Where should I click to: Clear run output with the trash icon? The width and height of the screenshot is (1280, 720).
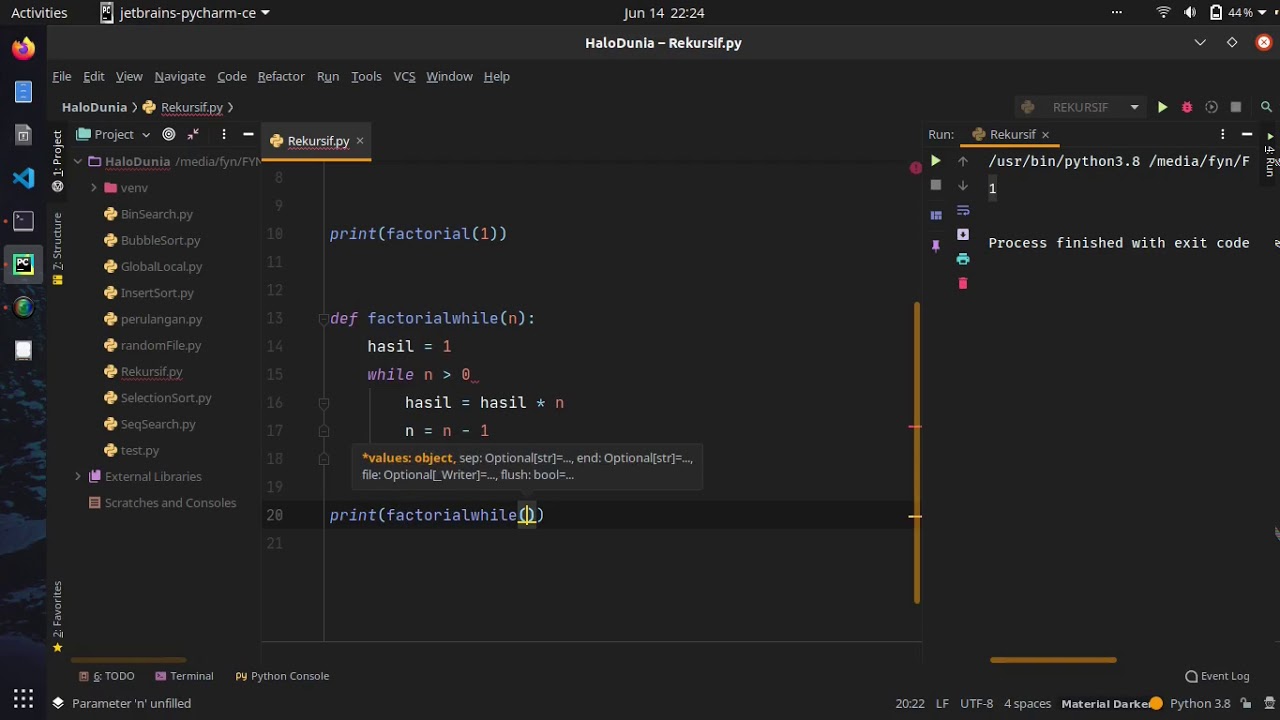[963, 284]
